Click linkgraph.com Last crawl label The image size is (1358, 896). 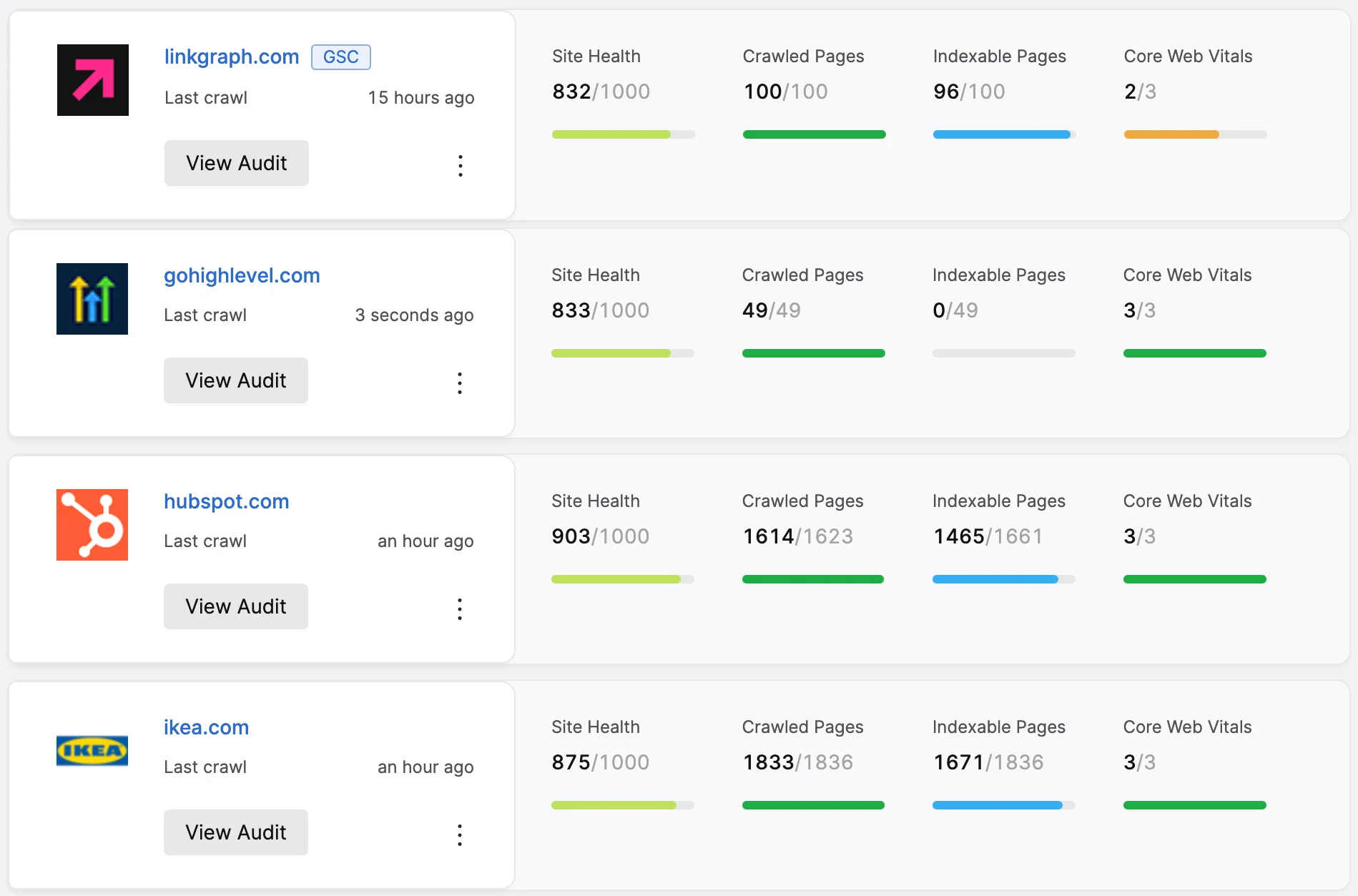pos(206,98)
